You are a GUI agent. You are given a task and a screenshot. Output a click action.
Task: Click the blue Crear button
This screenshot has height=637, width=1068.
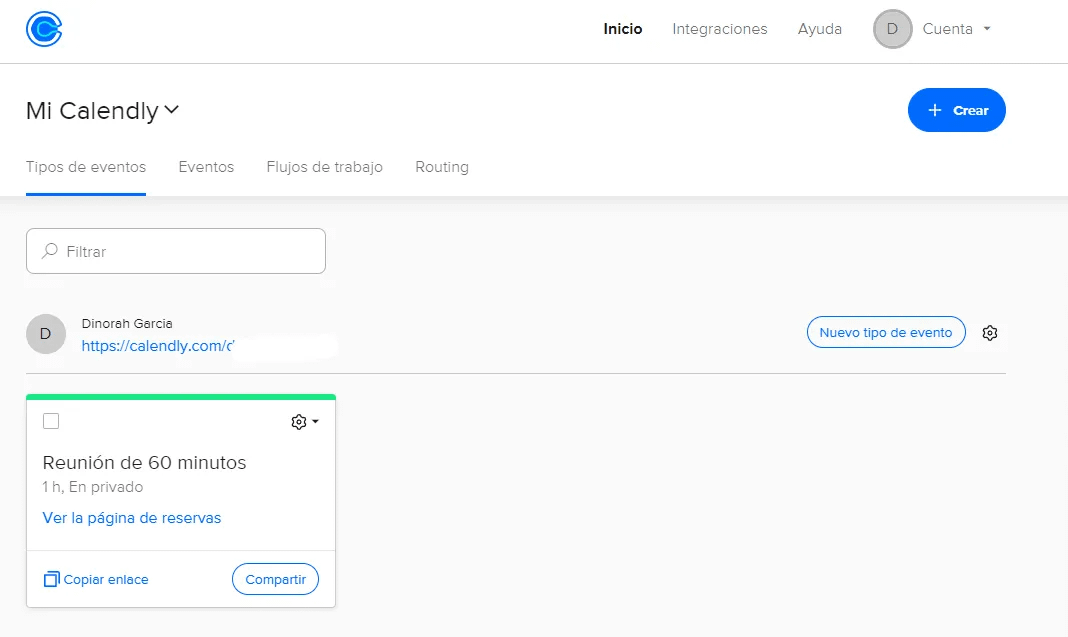[956, 110]
